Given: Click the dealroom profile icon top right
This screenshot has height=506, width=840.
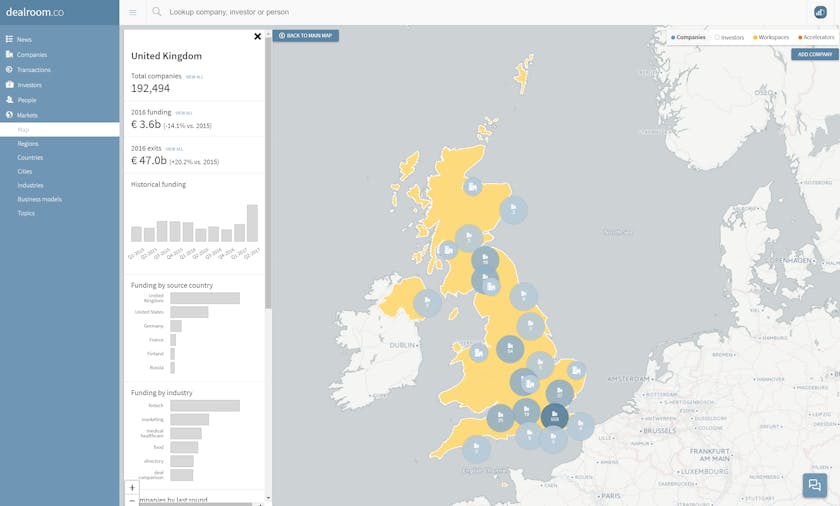Looking at the screenshot, I should coord(820,12).
